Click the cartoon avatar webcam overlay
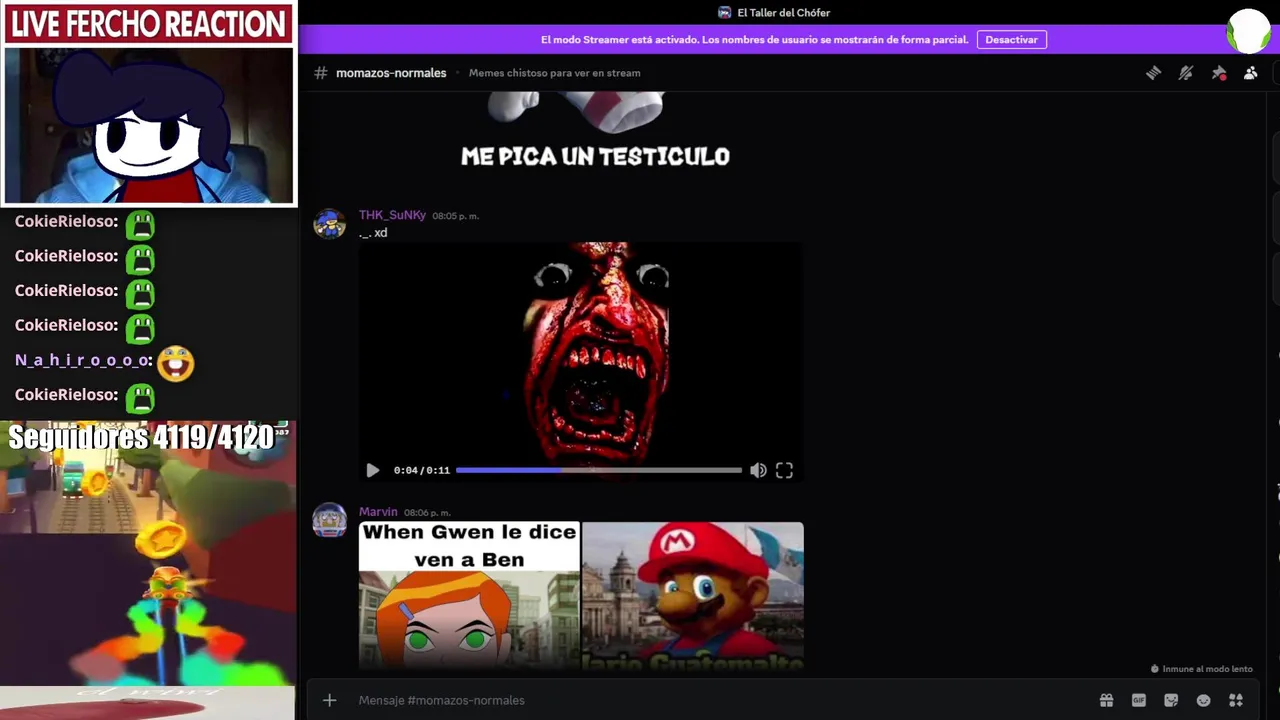 point(149,125)
